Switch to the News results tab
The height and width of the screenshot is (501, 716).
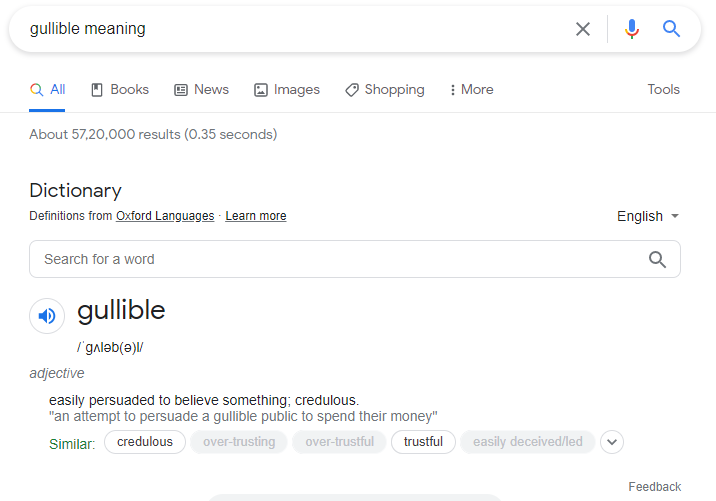coord(201,89)
